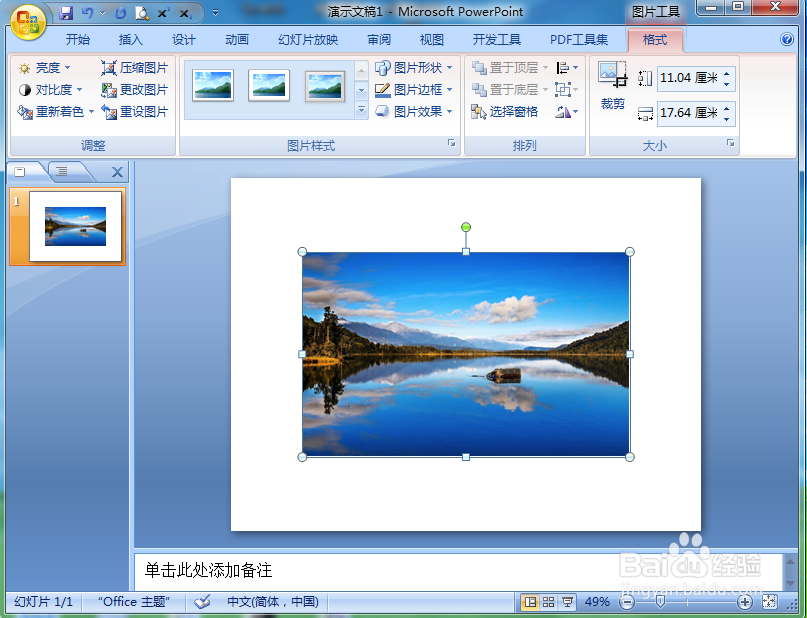Image resolution: width=807 pixels, height=618 pixels.
Task: Edit the height field showing 11.04 厘米
Action: pos(689,78)
